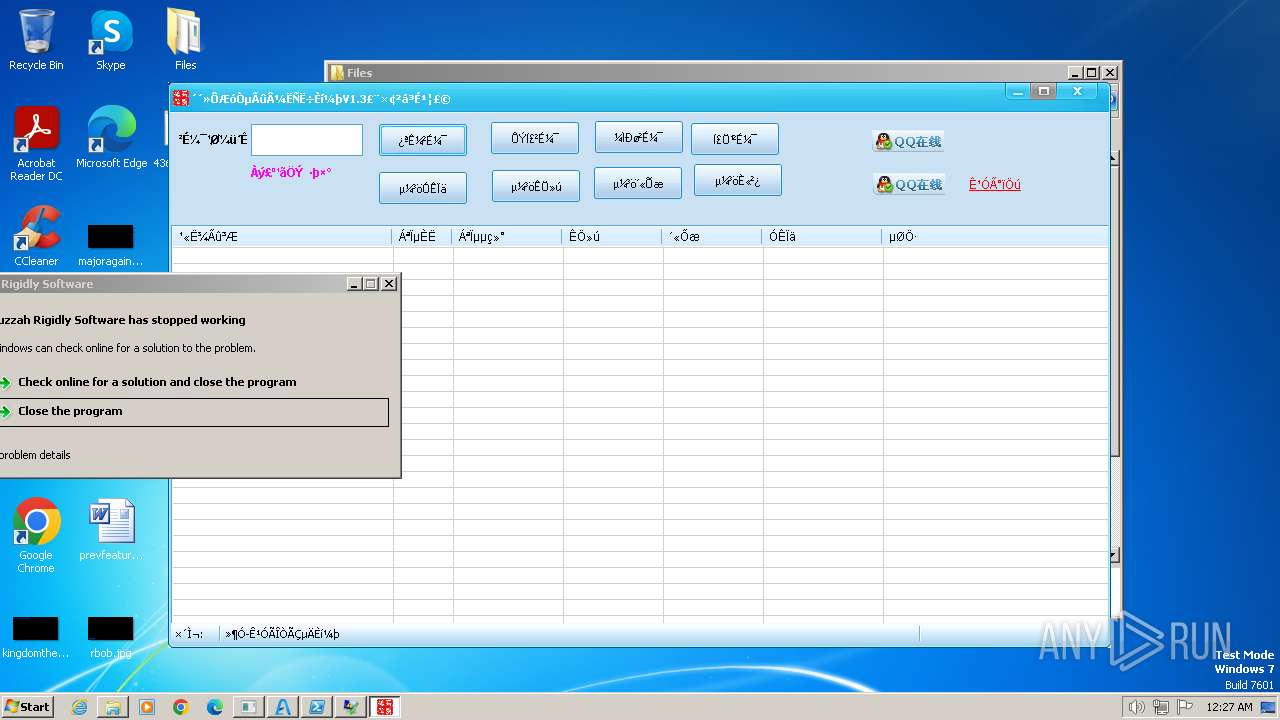Sort by the ÁªÏµµç»° column header
Viewport: 1280px width, 720px height.
pos(508,237)
